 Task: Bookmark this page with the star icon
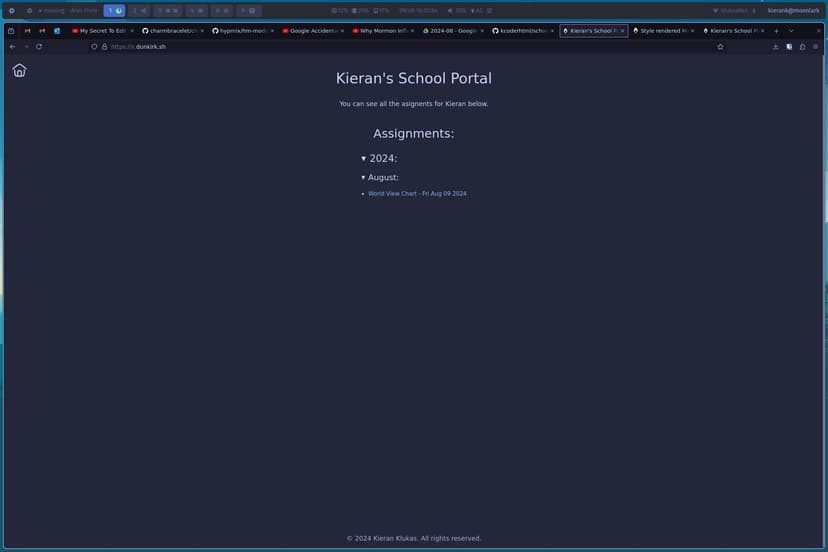720,46
